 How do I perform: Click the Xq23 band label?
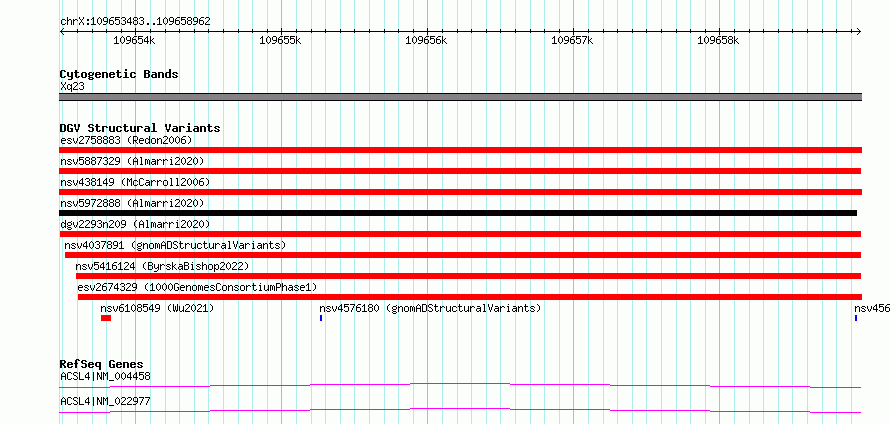72,87
